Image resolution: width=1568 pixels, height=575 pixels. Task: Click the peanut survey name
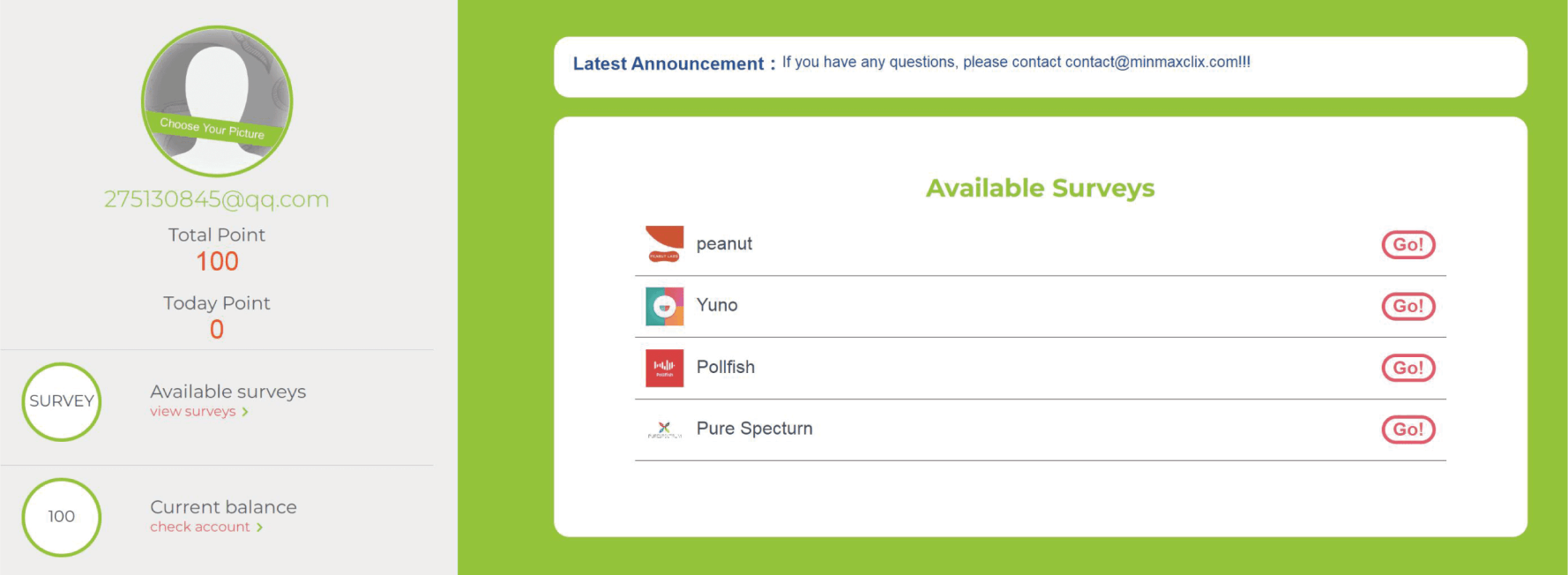click(x=724, y=244)
